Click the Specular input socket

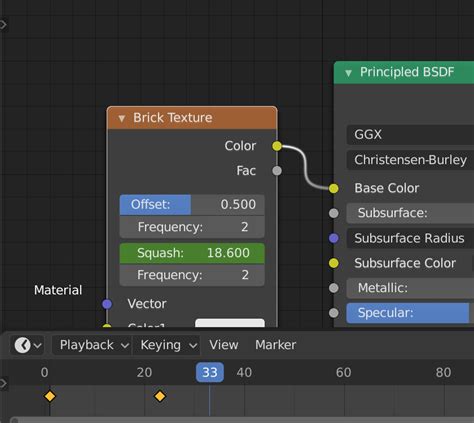pos(334,313)
